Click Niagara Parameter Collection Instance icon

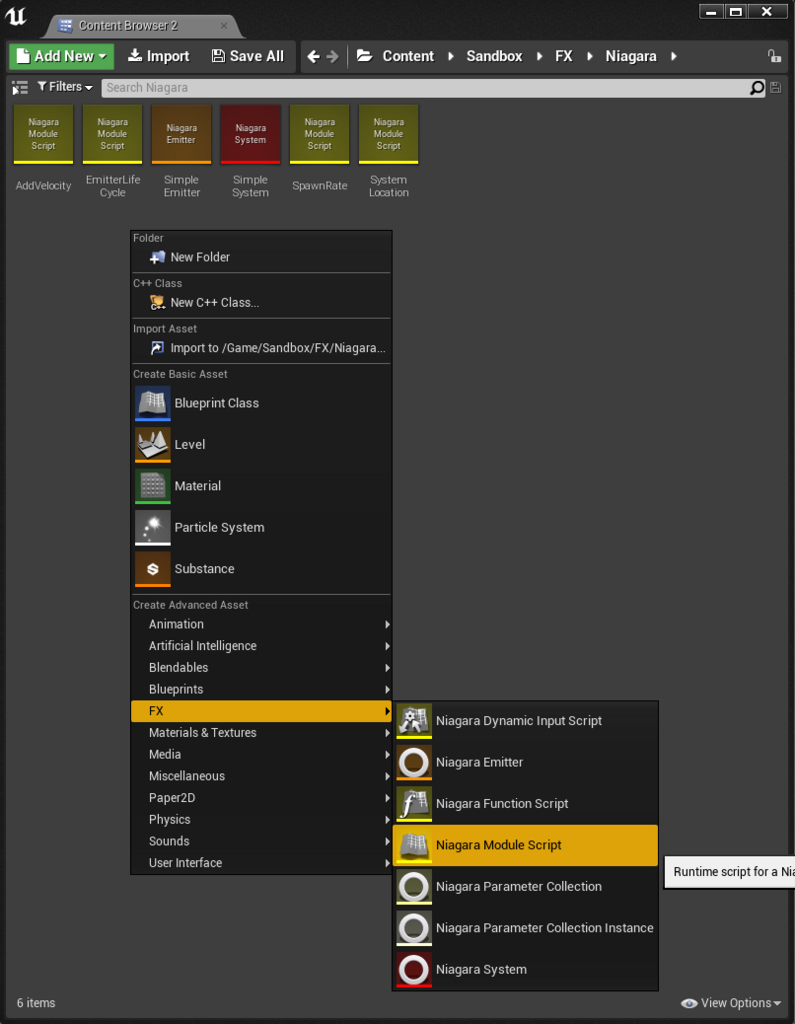coord(414,928)
